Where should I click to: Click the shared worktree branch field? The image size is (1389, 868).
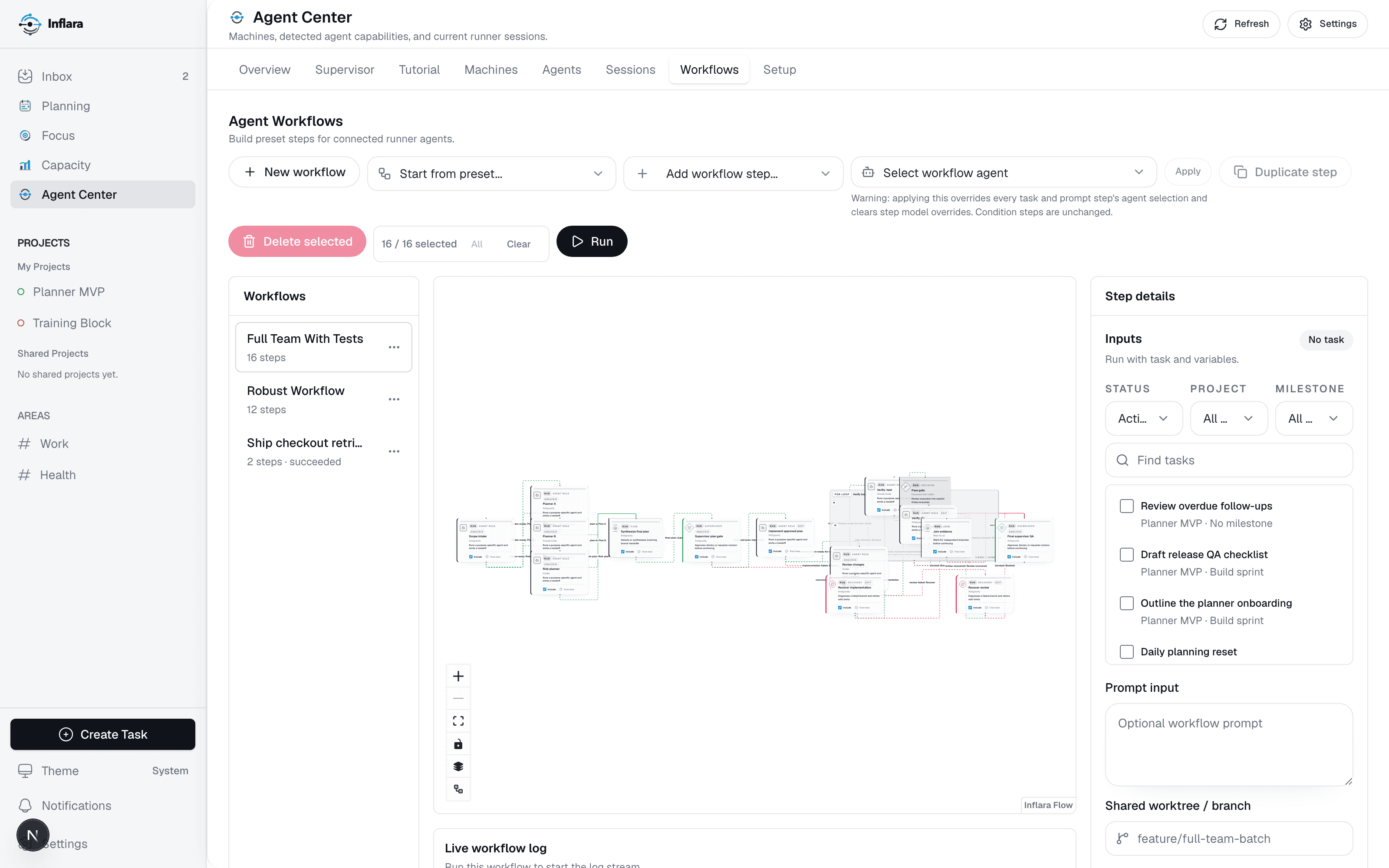pos(1229,839)
